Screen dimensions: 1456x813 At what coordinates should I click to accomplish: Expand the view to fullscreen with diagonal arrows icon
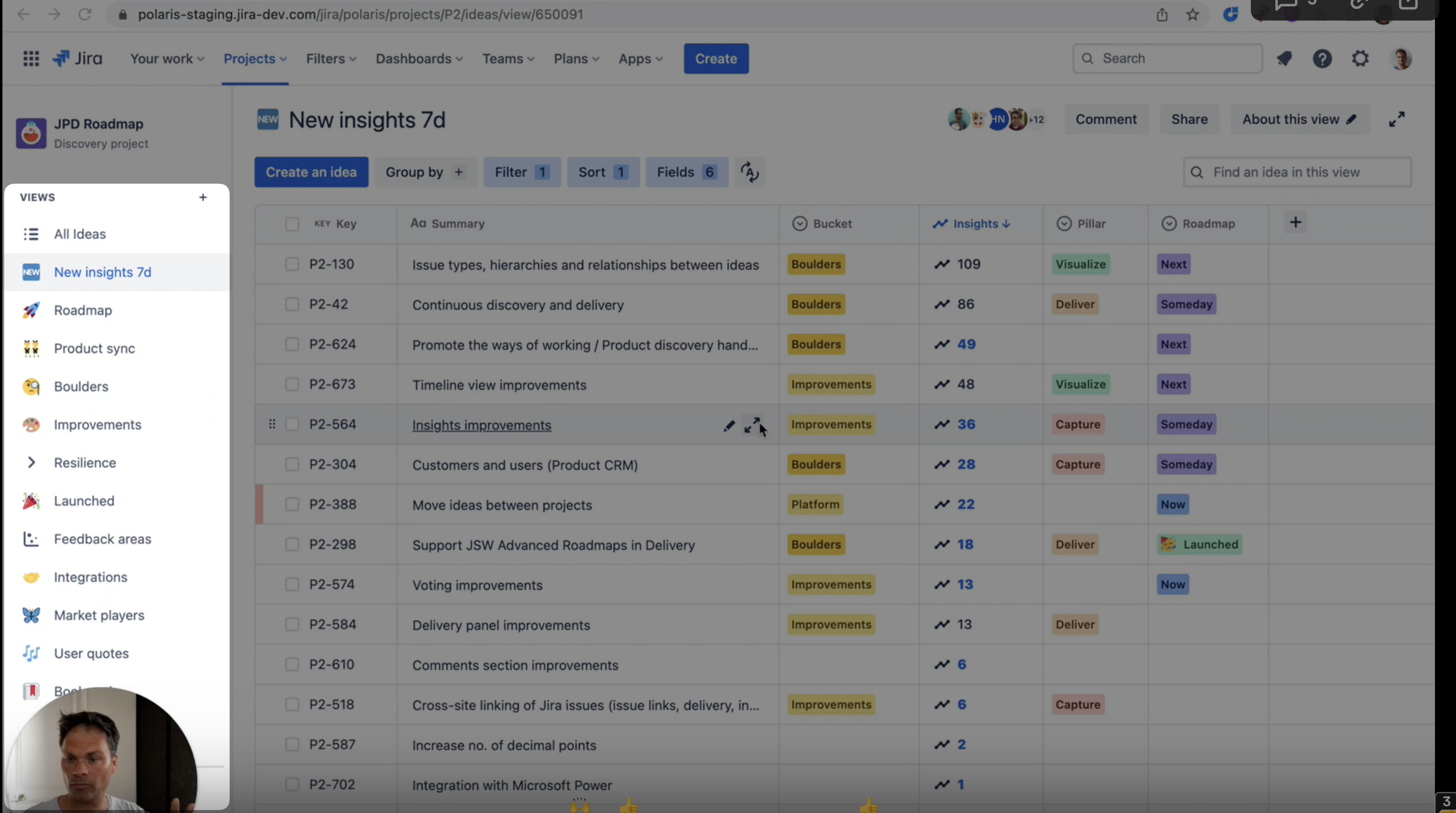[x=1397, y=119]
